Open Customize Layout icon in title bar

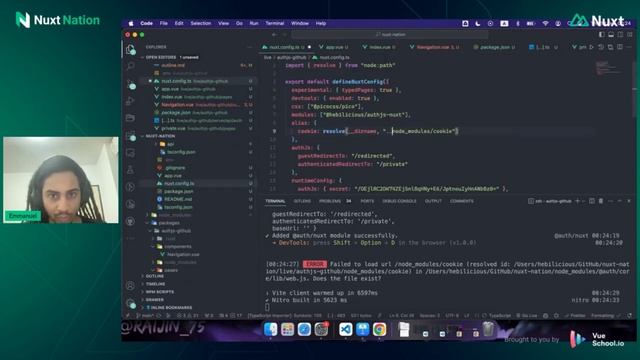pyautogui.click(x=630, y=35)
